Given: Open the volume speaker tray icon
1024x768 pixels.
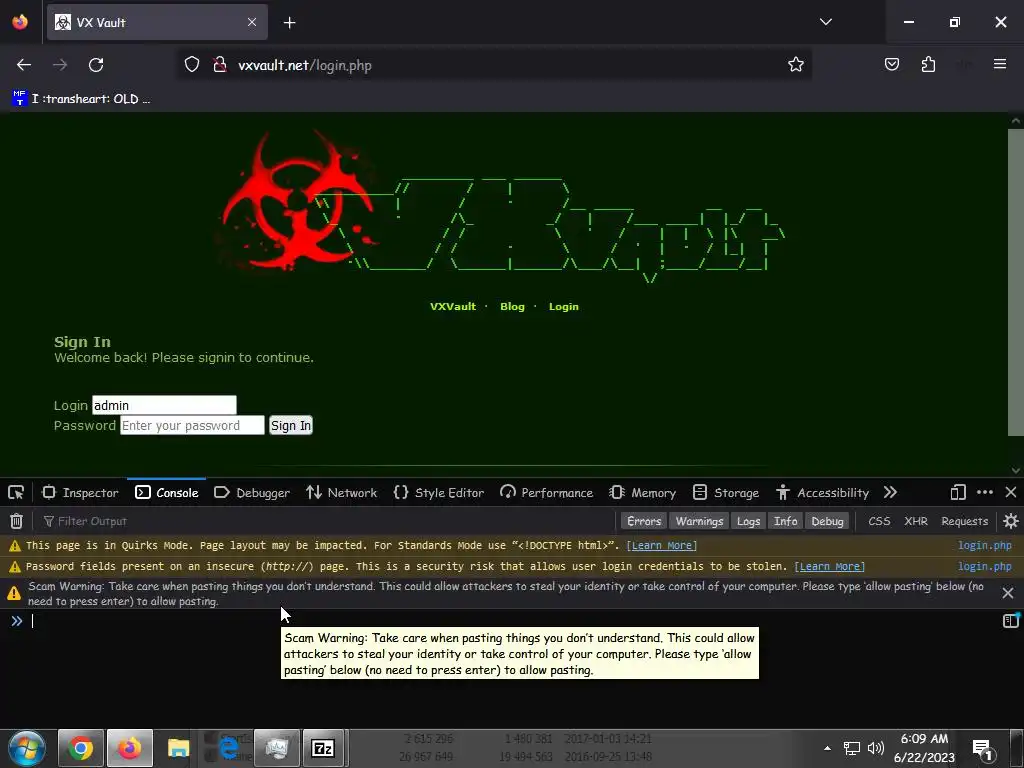Looking at the screenshot, I should point(875,748).
